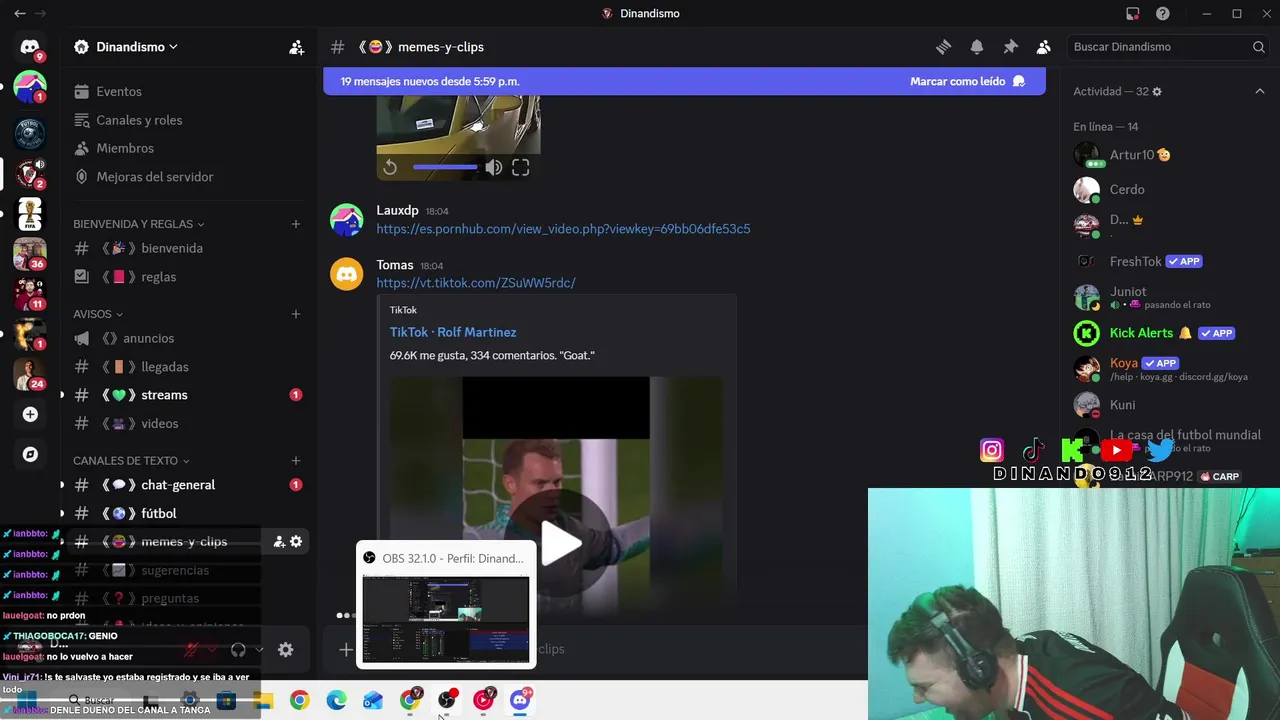
Task: Open the help question mark icon
Action: click(x=1163, y=14)
